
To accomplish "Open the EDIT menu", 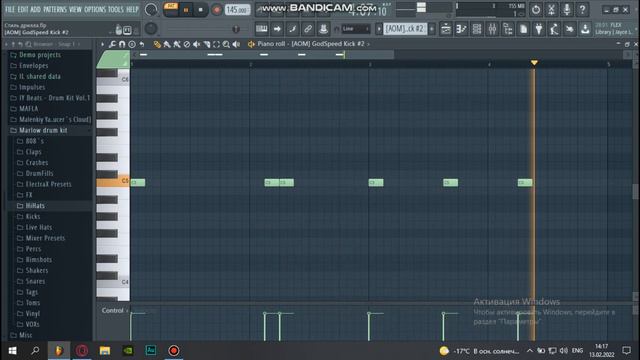I will pyautogui.click(x=23, y=9).
